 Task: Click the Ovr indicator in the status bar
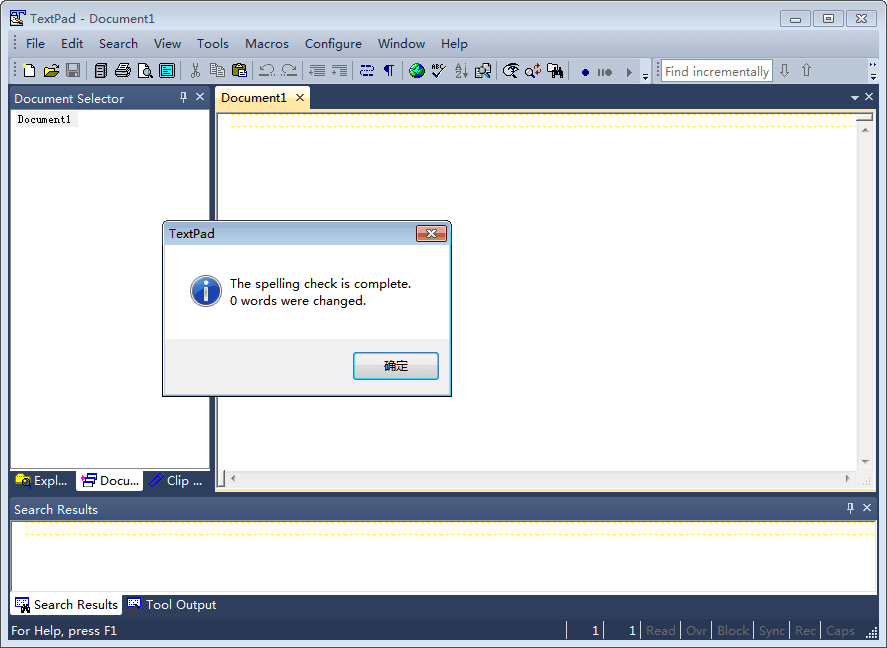click(696, 630)
